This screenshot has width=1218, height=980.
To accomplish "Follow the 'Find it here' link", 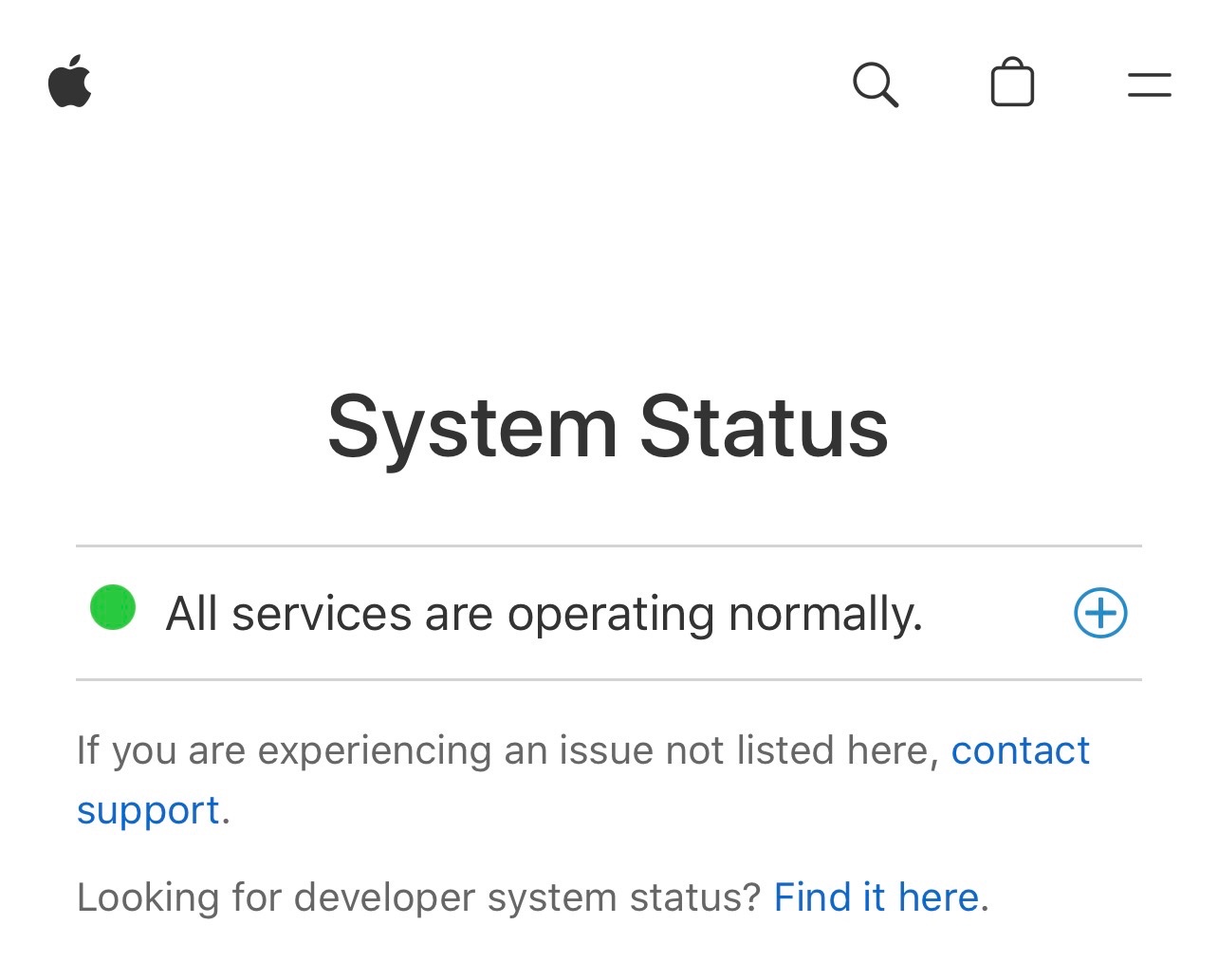I will [x=876, y=897].
